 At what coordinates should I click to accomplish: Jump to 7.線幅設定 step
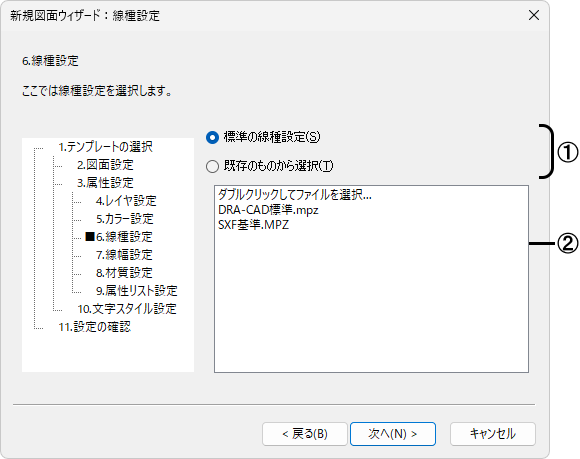point(124,255)
